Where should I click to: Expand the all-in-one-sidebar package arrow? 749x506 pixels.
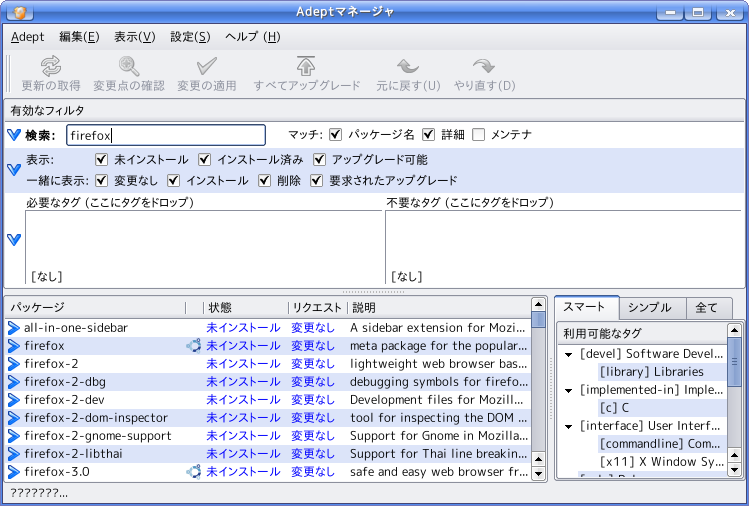pos(14,328)
